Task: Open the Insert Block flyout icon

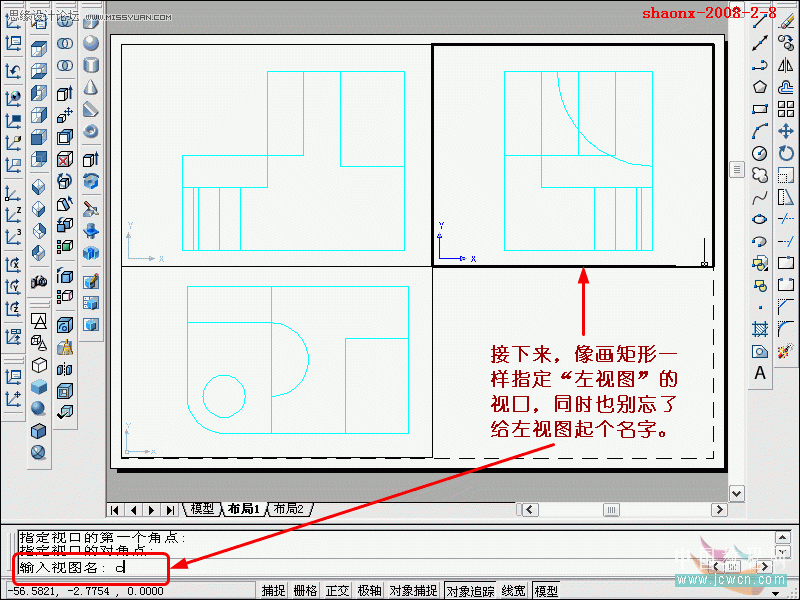Action: tap(760, 263)
